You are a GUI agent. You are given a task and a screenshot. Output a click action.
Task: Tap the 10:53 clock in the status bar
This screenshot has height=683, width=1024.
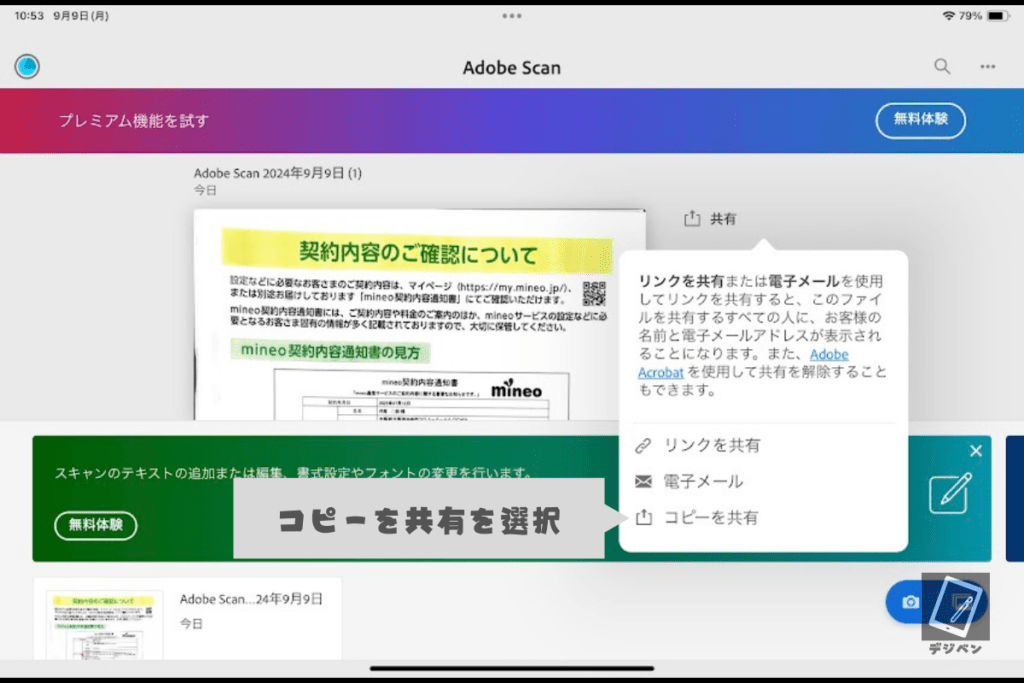click(x=29, y=16)
